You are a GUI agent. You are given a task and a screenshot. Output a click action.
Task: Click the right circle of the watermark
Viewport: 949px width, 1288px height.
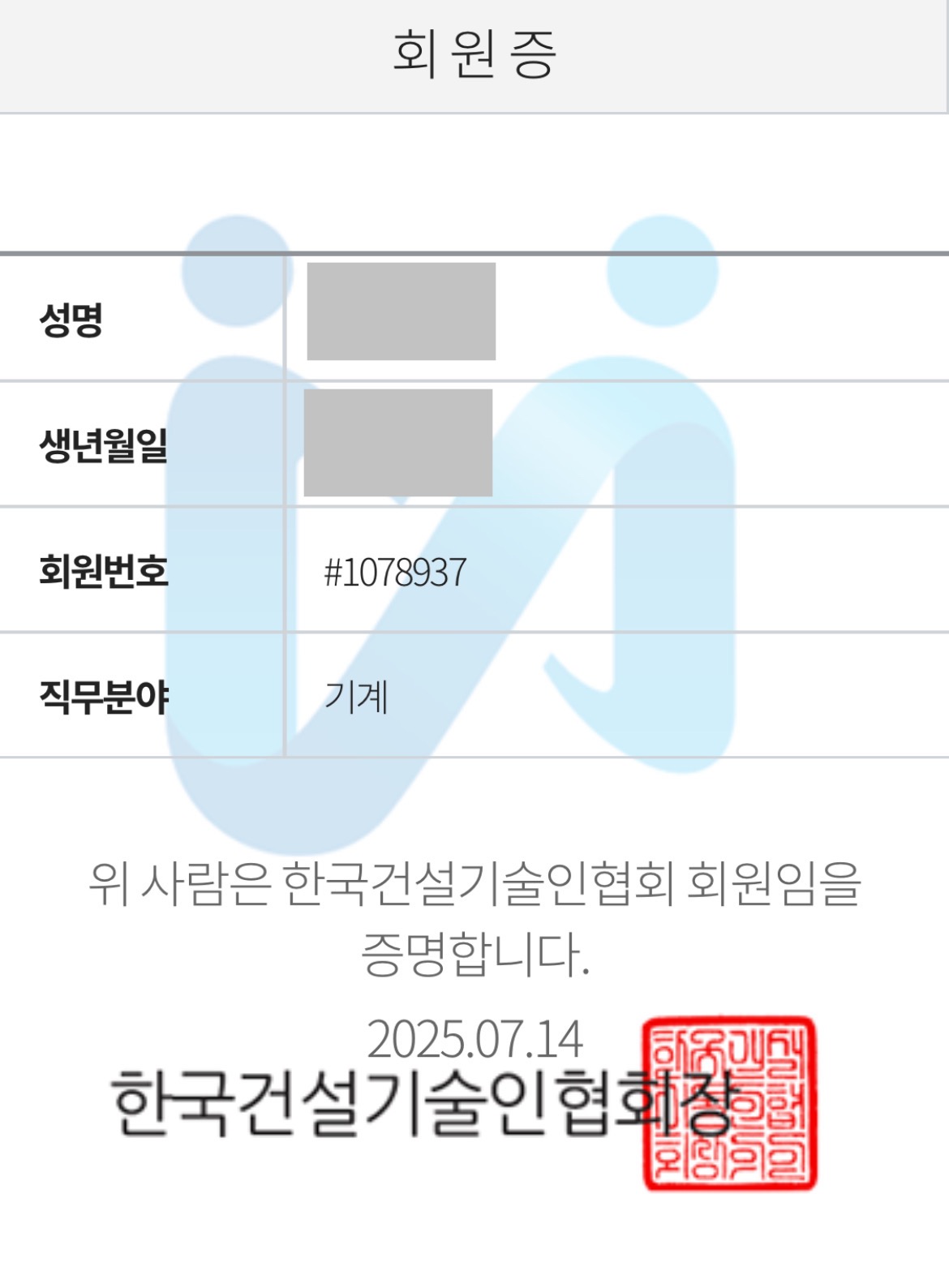pos(663,271)
